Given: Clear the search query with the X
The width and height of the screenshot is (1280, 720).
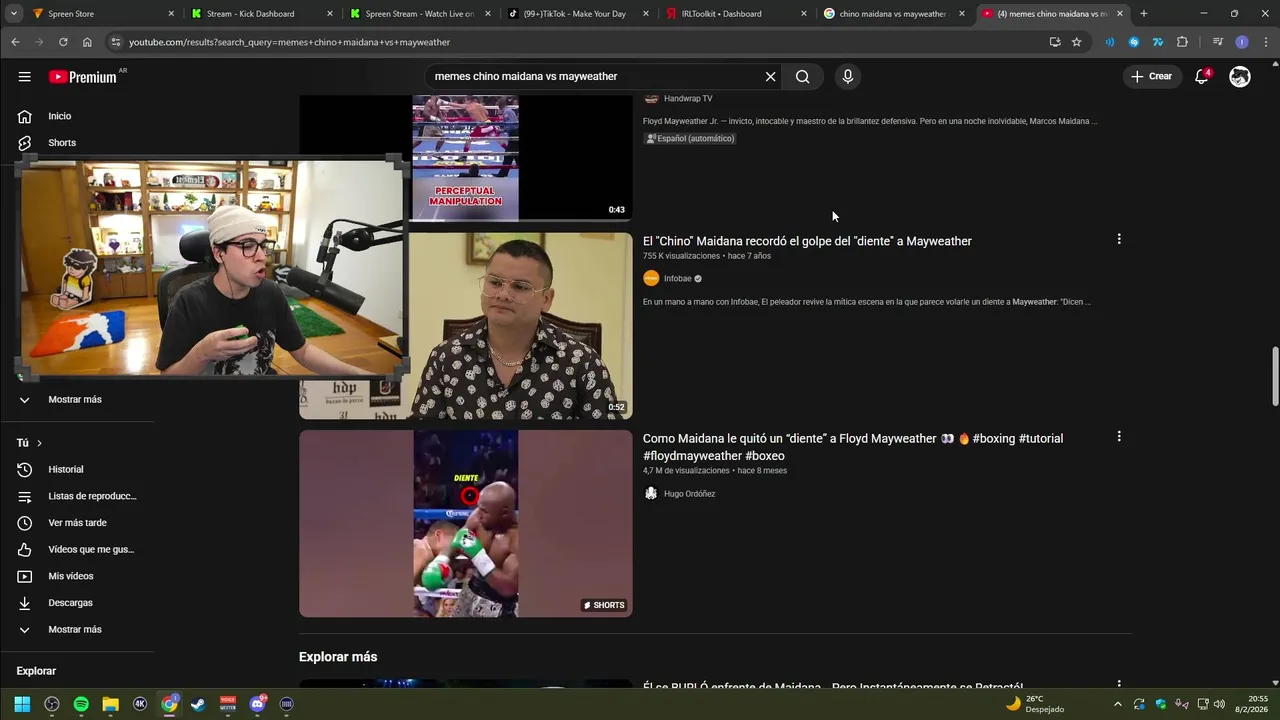Looking at the screenshot, I should click(770, 77).
